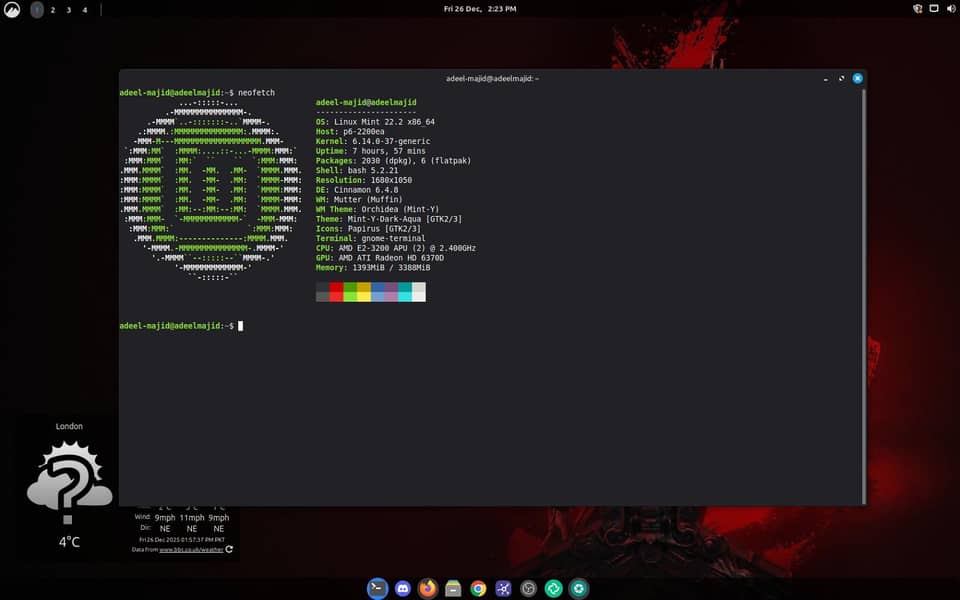Open the date and time calendar

tap(480, 9)
